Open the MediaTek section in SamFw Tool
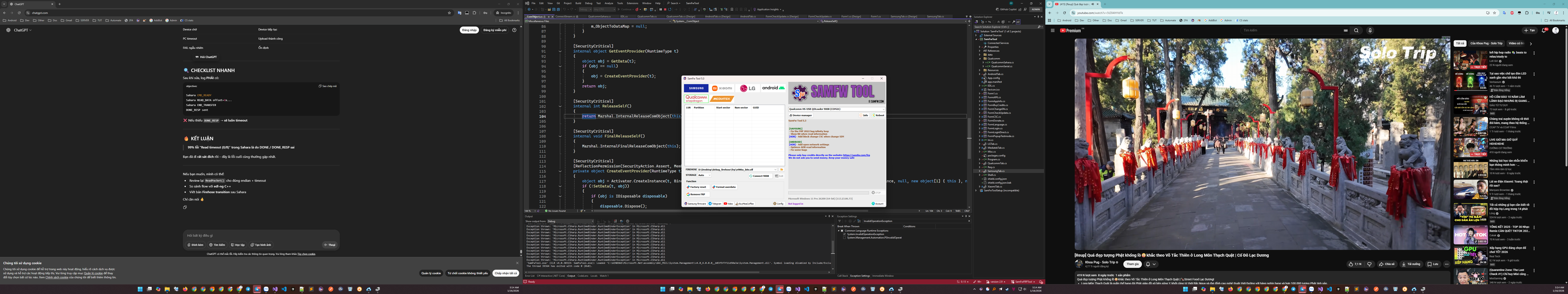1568x294 pixels. click(x=722, y=99)
